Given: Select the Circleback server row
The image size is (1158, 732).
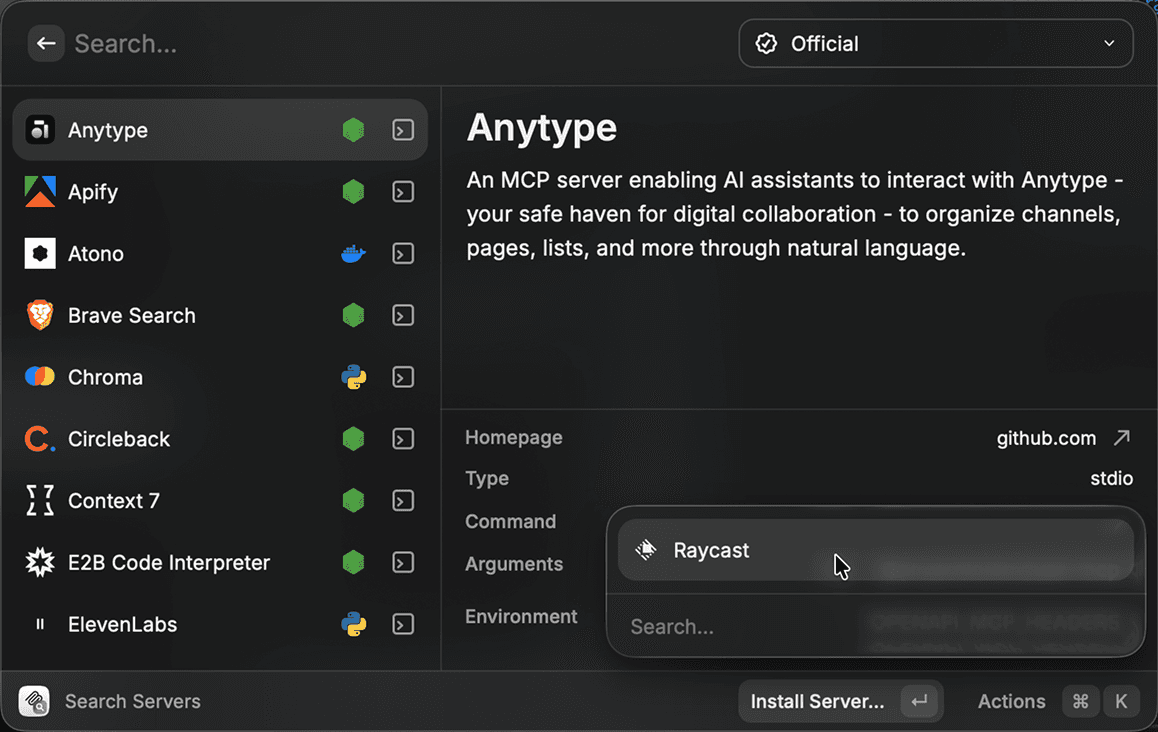Looking at the screenshot, I should [220, 439].
